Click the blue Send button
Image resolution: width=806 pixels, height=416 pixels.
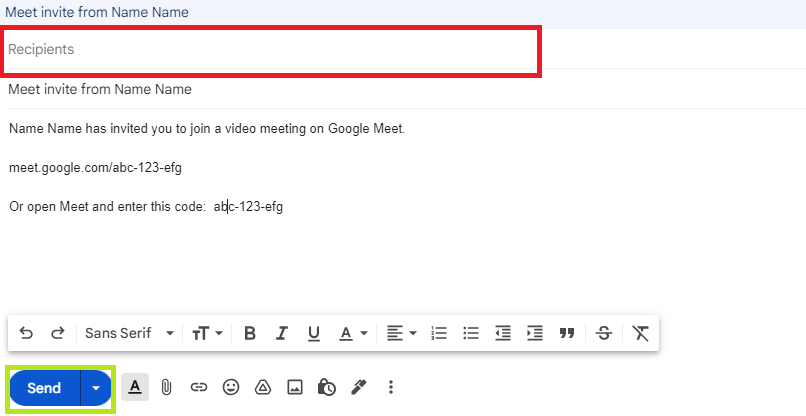point(44,388)
